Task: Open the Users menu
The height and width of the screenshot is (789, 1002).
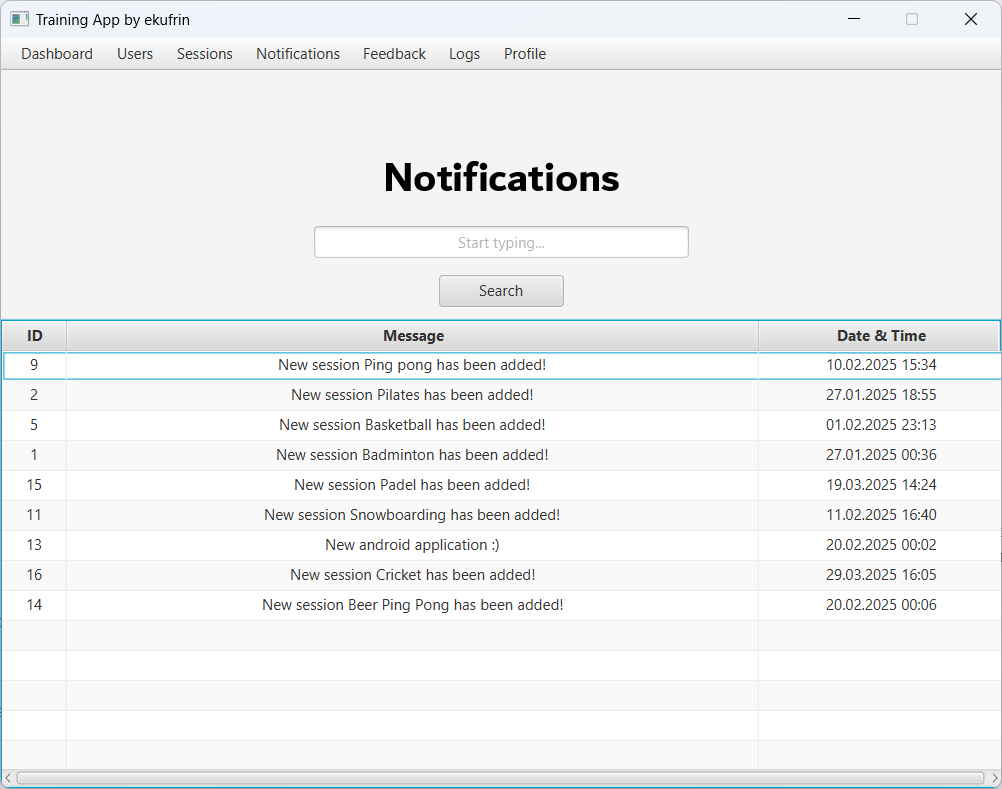Action: point(135,54)
